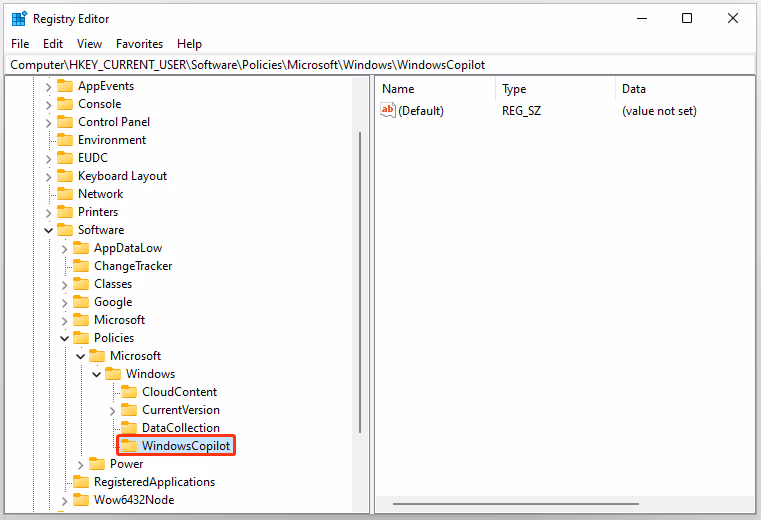Click the ab string value icon for (Default)
The width and height of the screenshot is (761, 520).
tap(388, 110)
